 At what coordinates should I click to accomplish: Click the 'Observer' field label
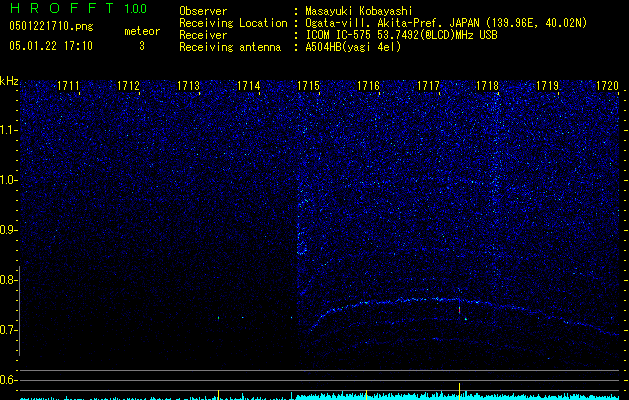(x=203, y=11)
